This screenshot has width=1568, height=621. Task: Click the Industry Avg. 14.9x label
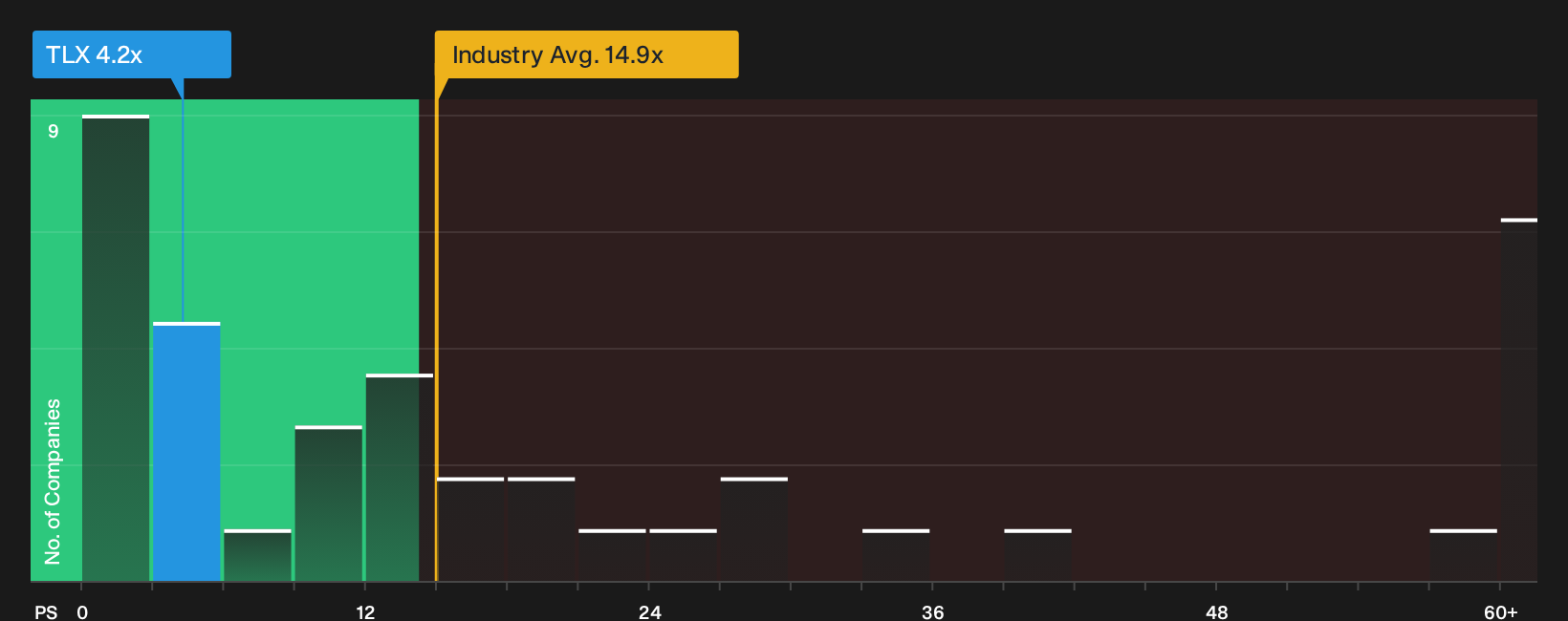[586, 54]
